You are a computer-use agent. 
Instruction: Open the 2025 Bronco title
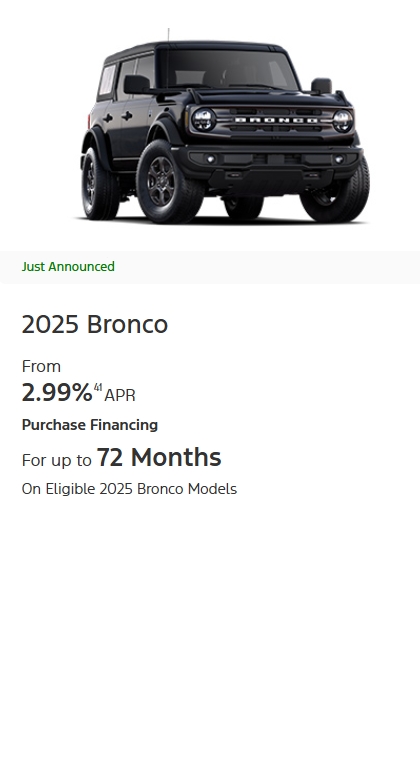pos(95,324)
